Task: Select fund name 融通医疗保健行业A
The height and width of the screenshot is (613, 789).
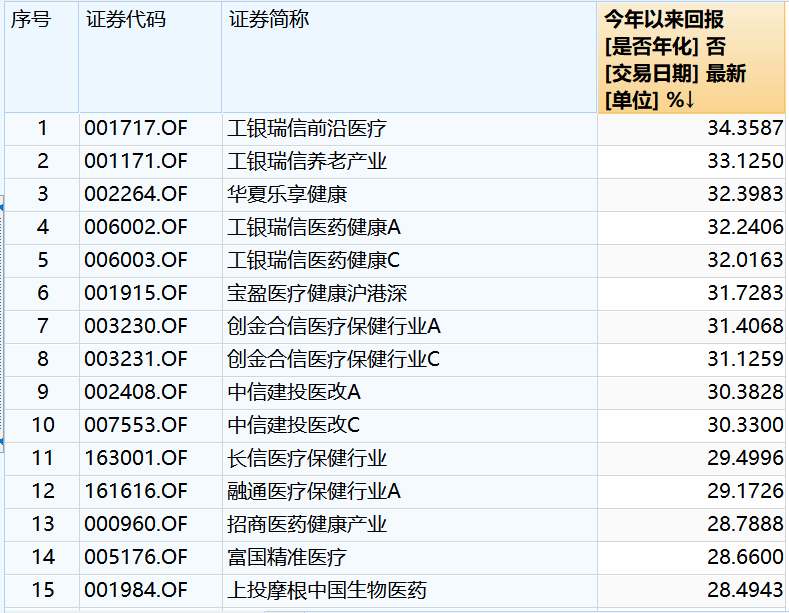Action: (313, 491)
